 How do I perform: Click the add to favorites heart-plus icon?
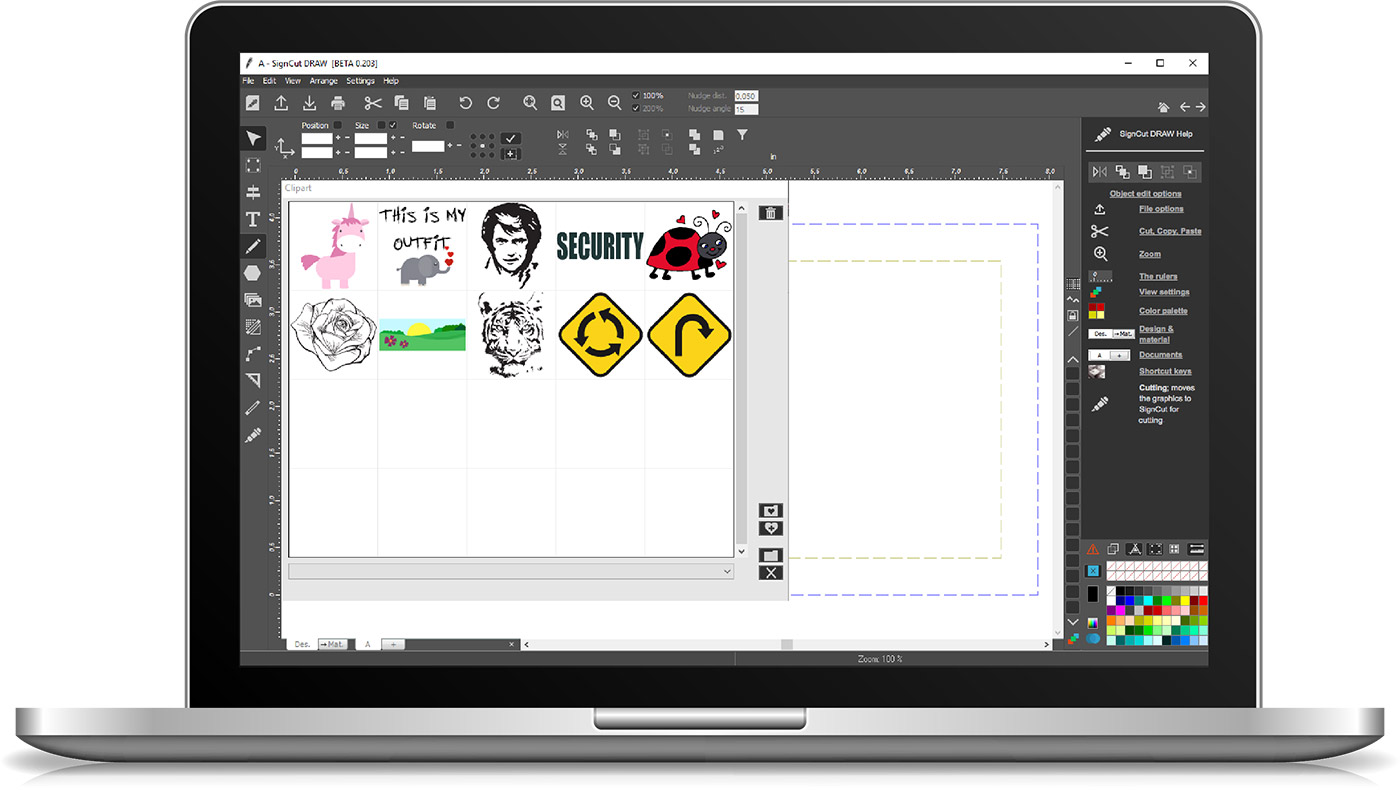pyautogui.click(x=770, y=529)
